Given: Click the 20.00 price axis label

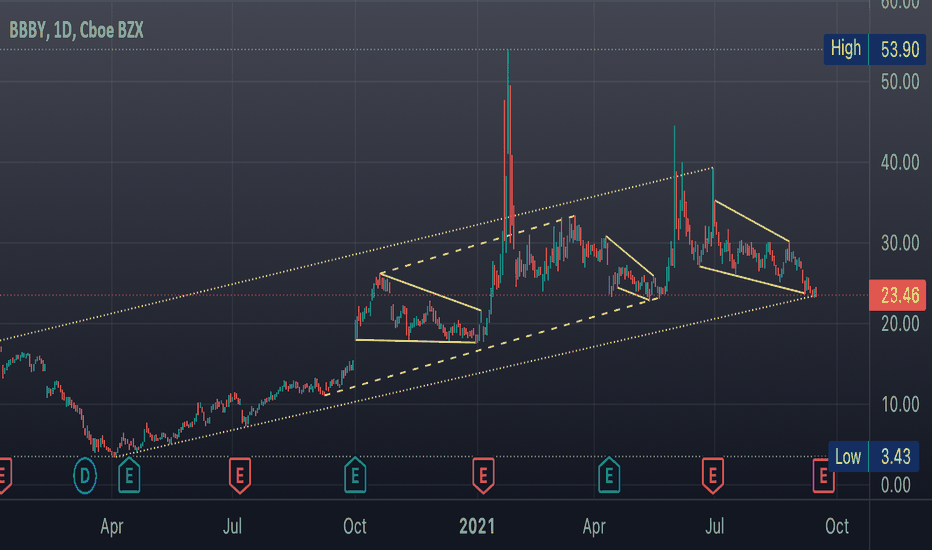Looking at the screenshot, I should (900, 324).
